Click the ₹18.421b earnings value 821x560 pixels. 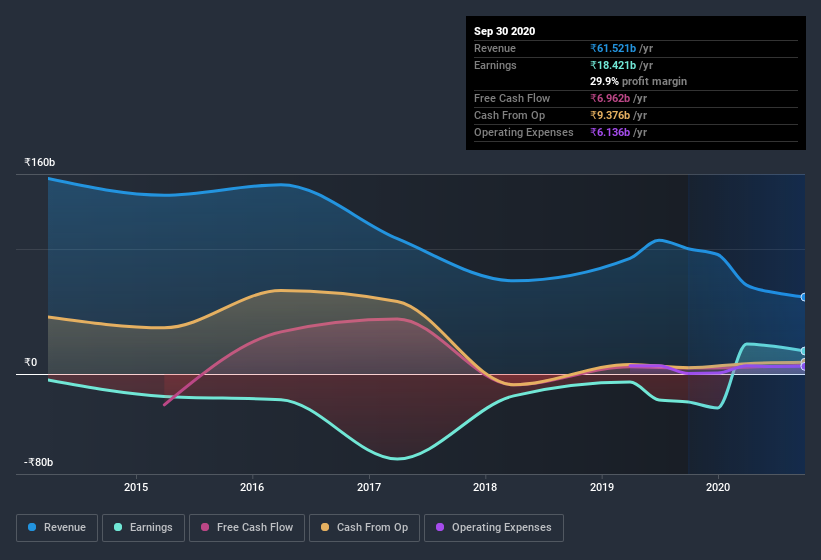point(613,65)
